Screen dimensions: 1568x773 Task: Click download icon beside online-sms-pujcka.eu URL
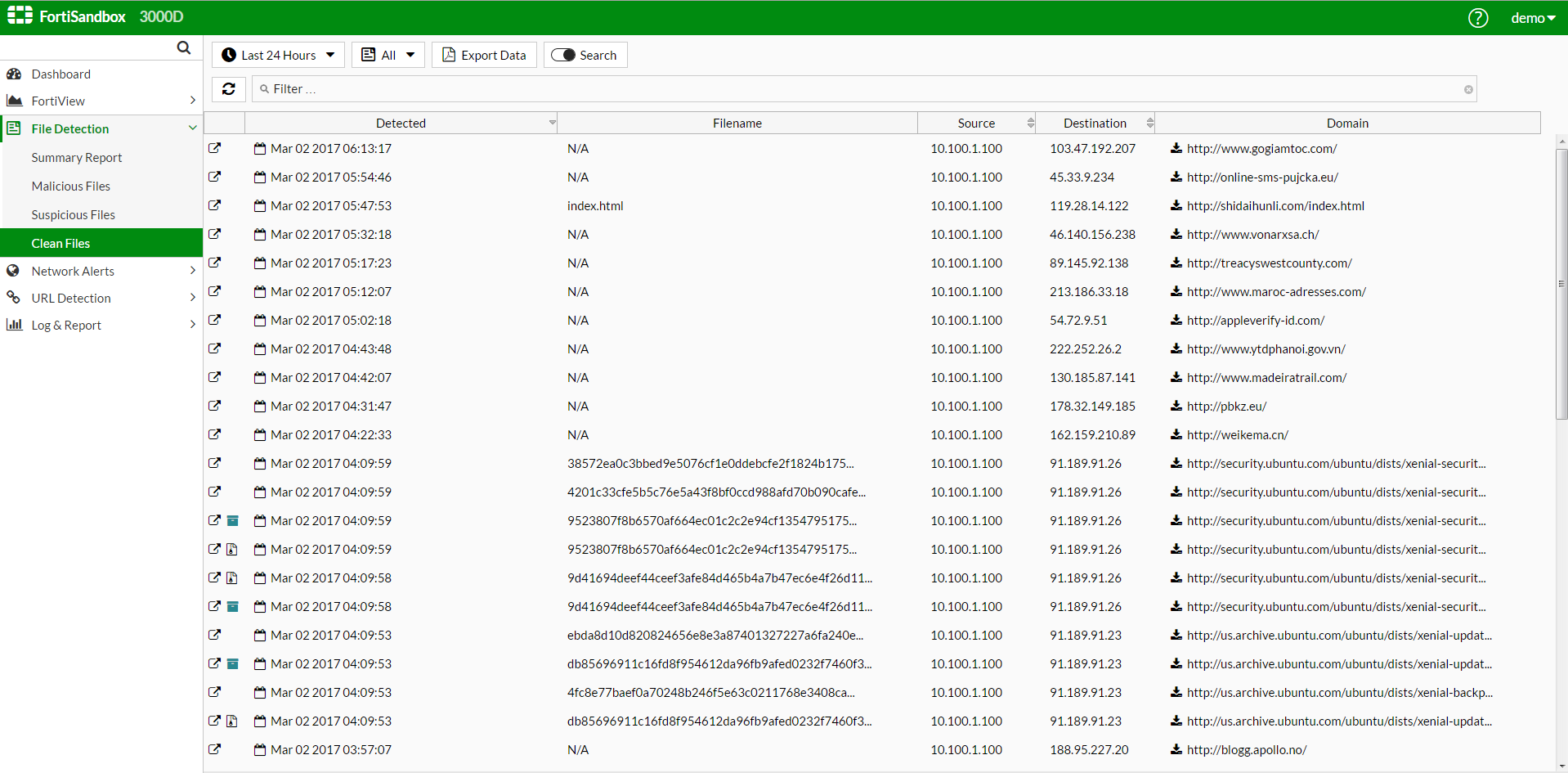click(1176, 177)
